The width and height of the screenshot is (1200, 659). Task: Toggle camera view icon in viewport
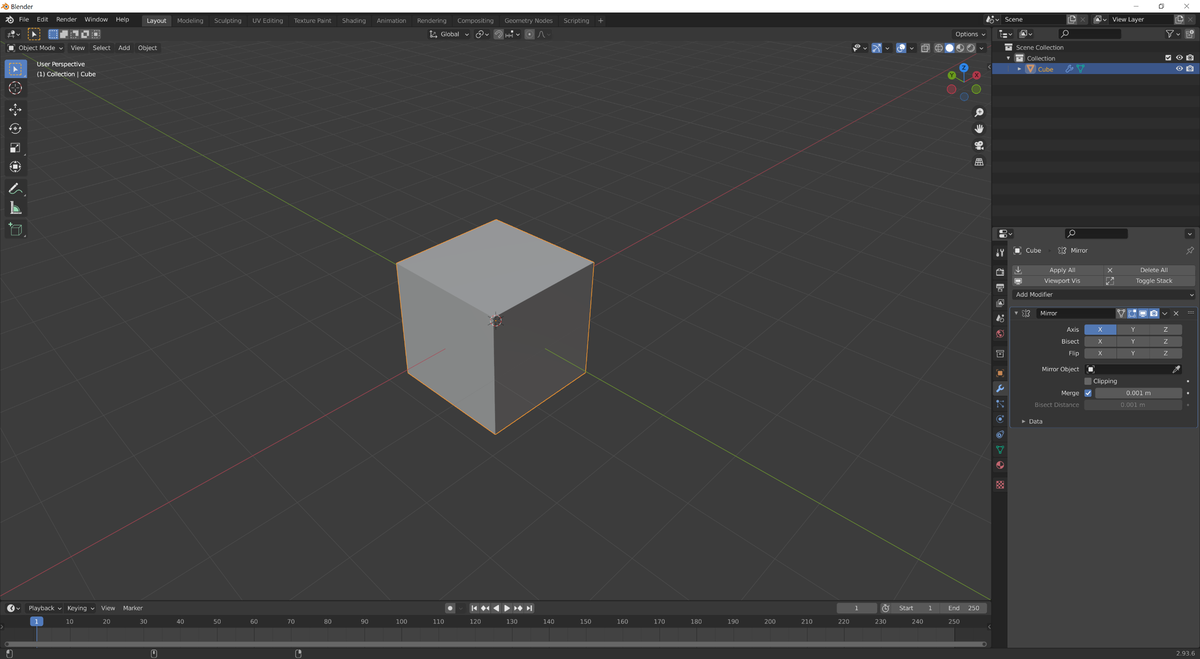979,145
